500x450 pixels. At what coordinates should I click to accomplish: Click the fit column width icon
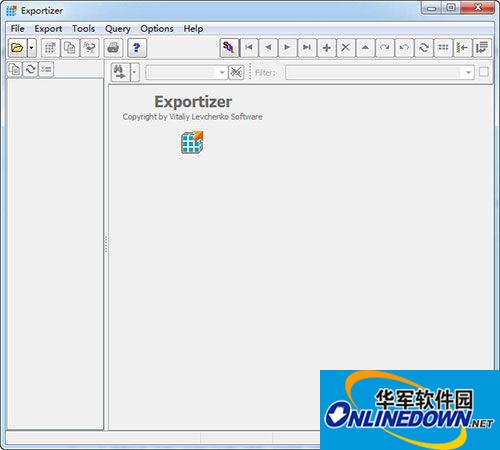pos(463,48)
